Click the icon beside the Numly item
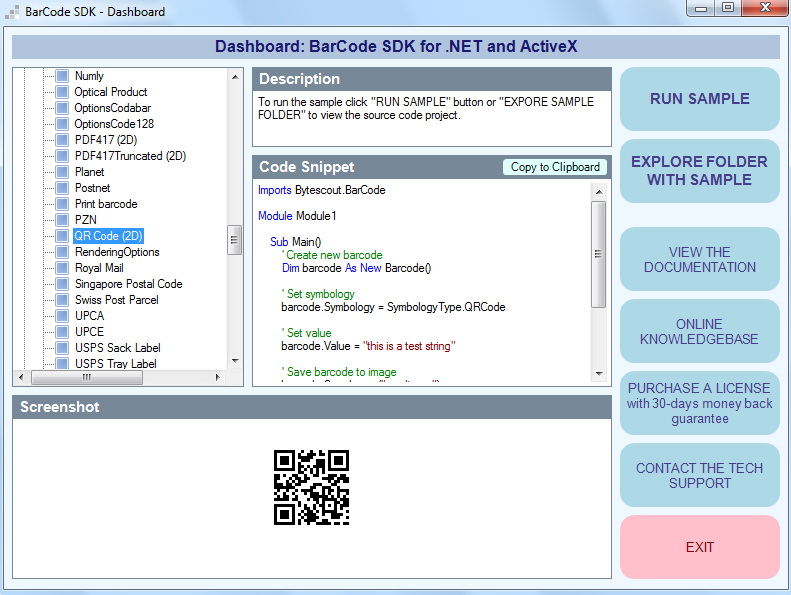 pos(62,76)
